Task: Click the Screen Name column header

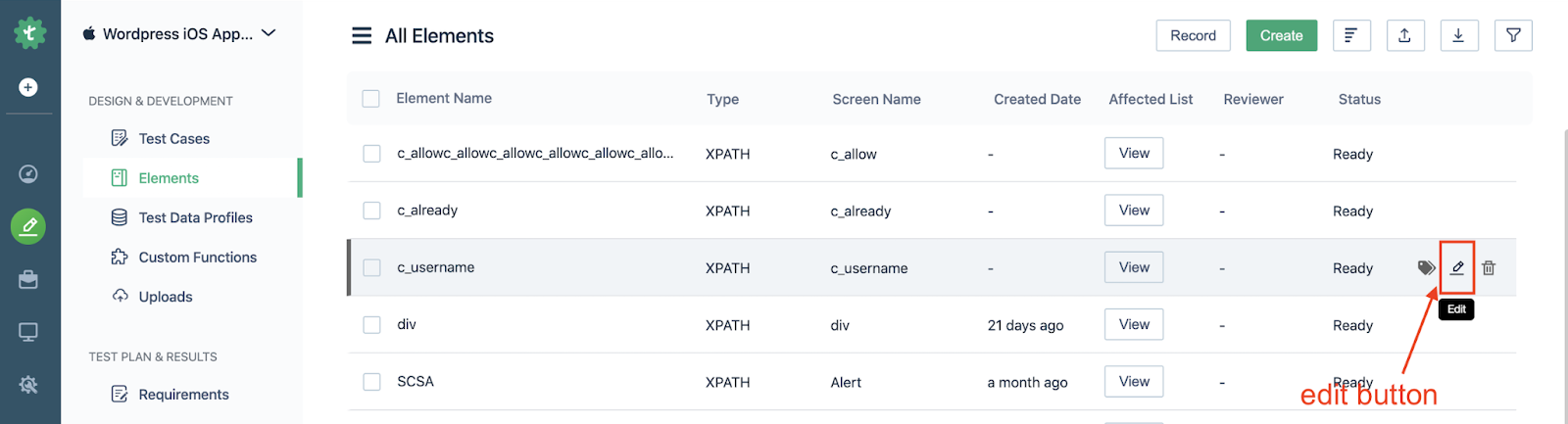Action: point(877,99)
